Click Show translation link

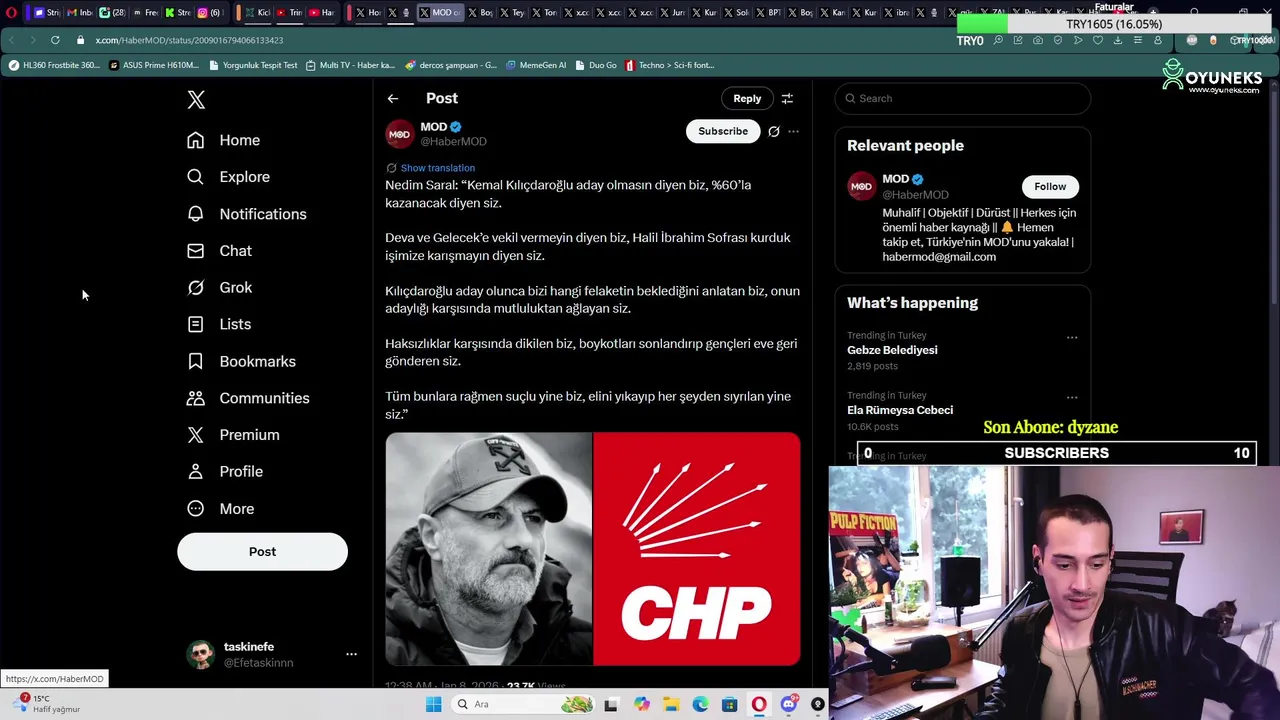[437, 168]
